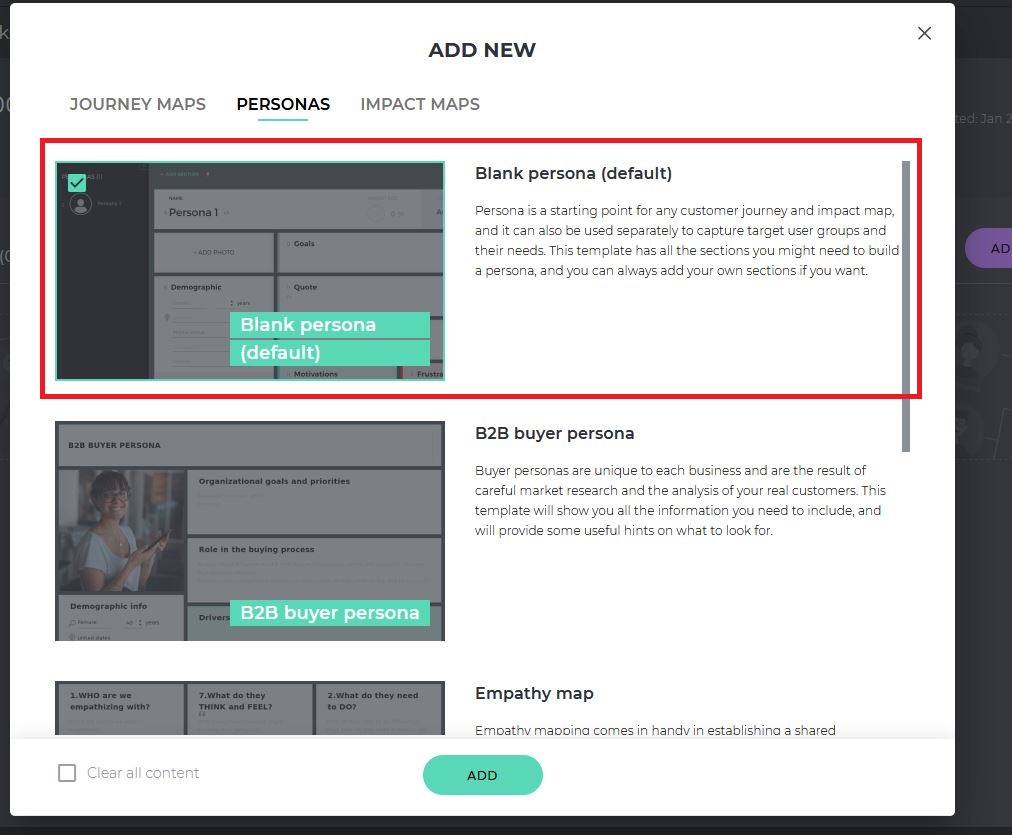Click the B2B buyer persona description text
The width and height of the screenshot is (1012, 835).
[680, 500]
